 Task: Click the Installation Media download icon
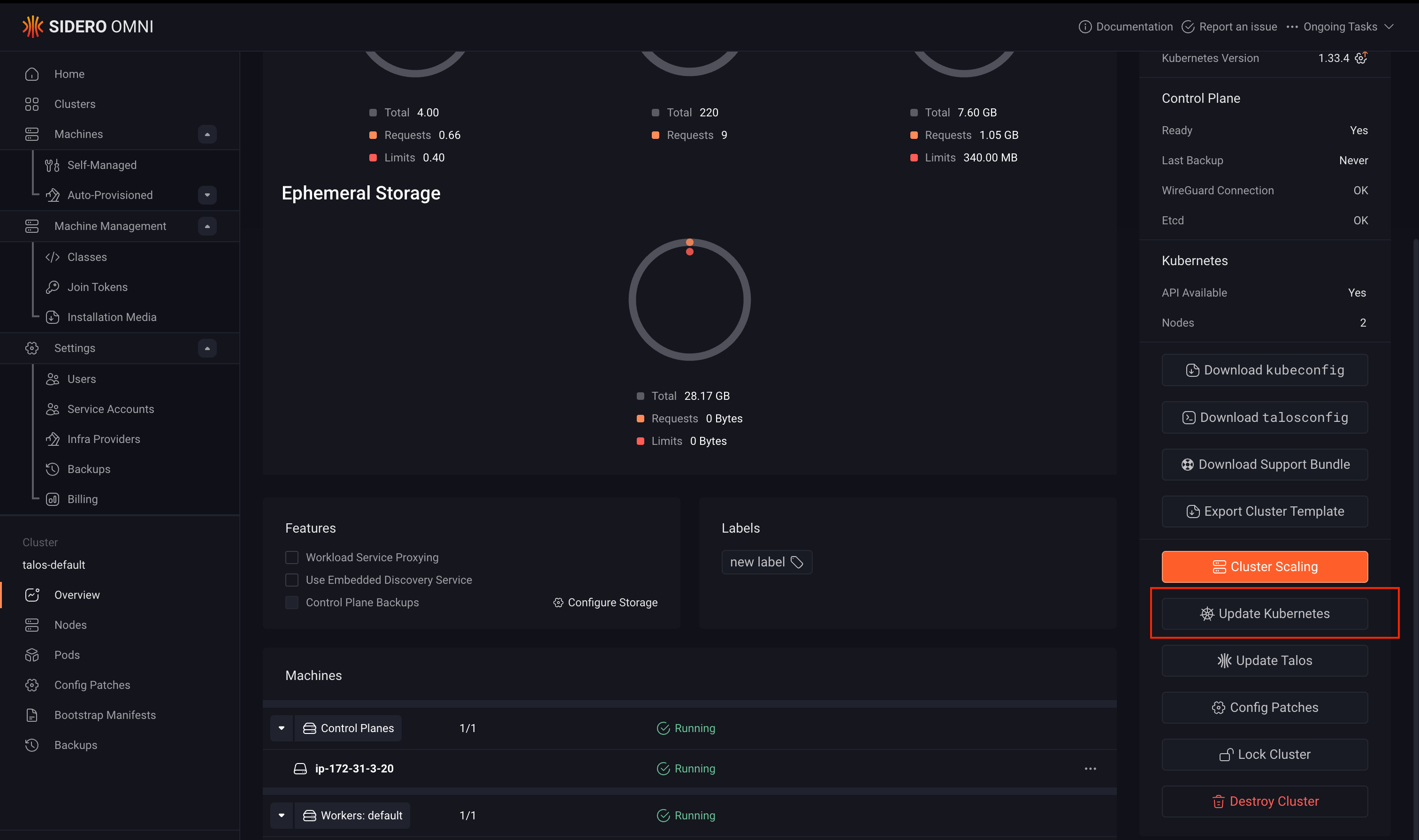(53, 317)
